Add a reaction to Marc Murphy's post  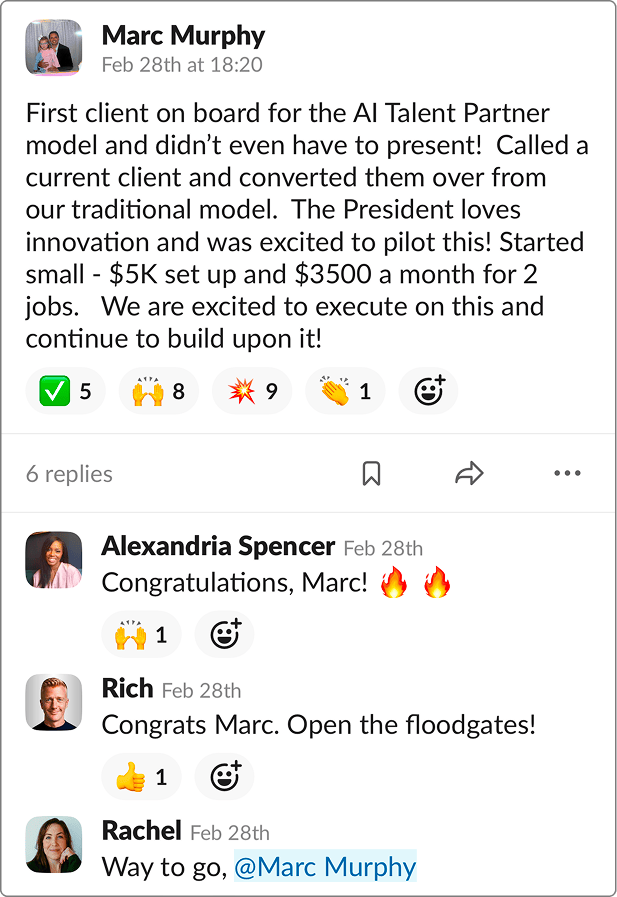428,391
